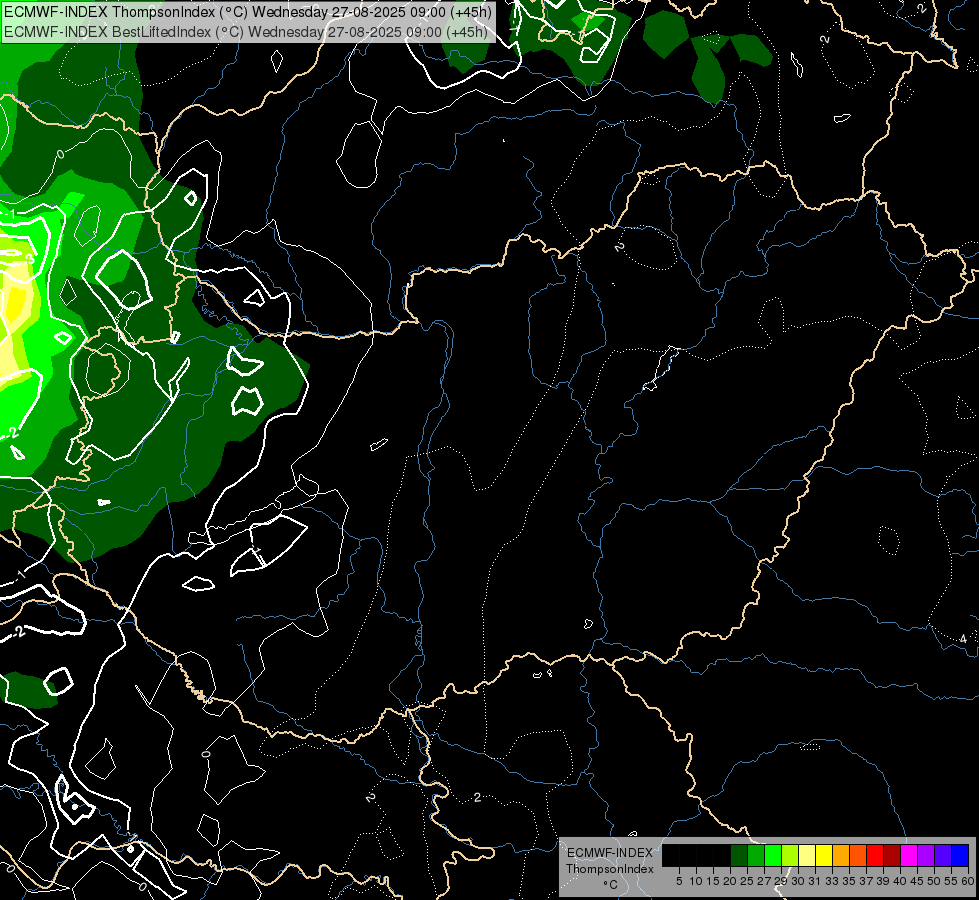Click legend tick value 33

832,881
